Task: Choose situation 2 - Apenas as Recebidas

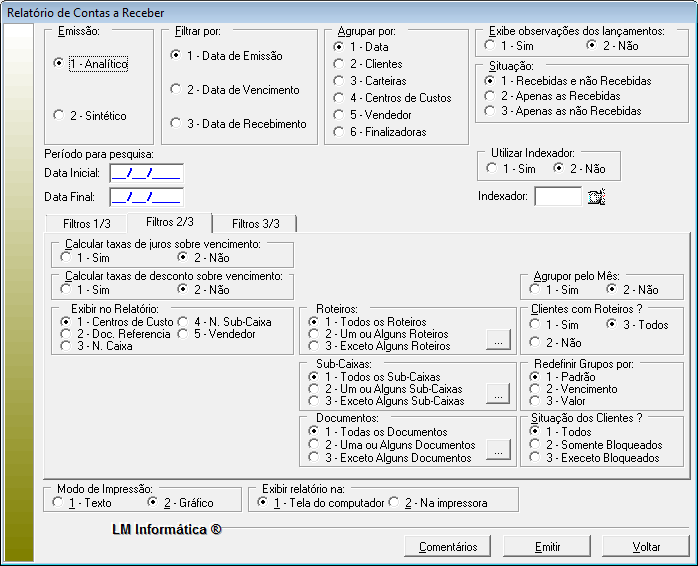Action: [x=489, y=96]
